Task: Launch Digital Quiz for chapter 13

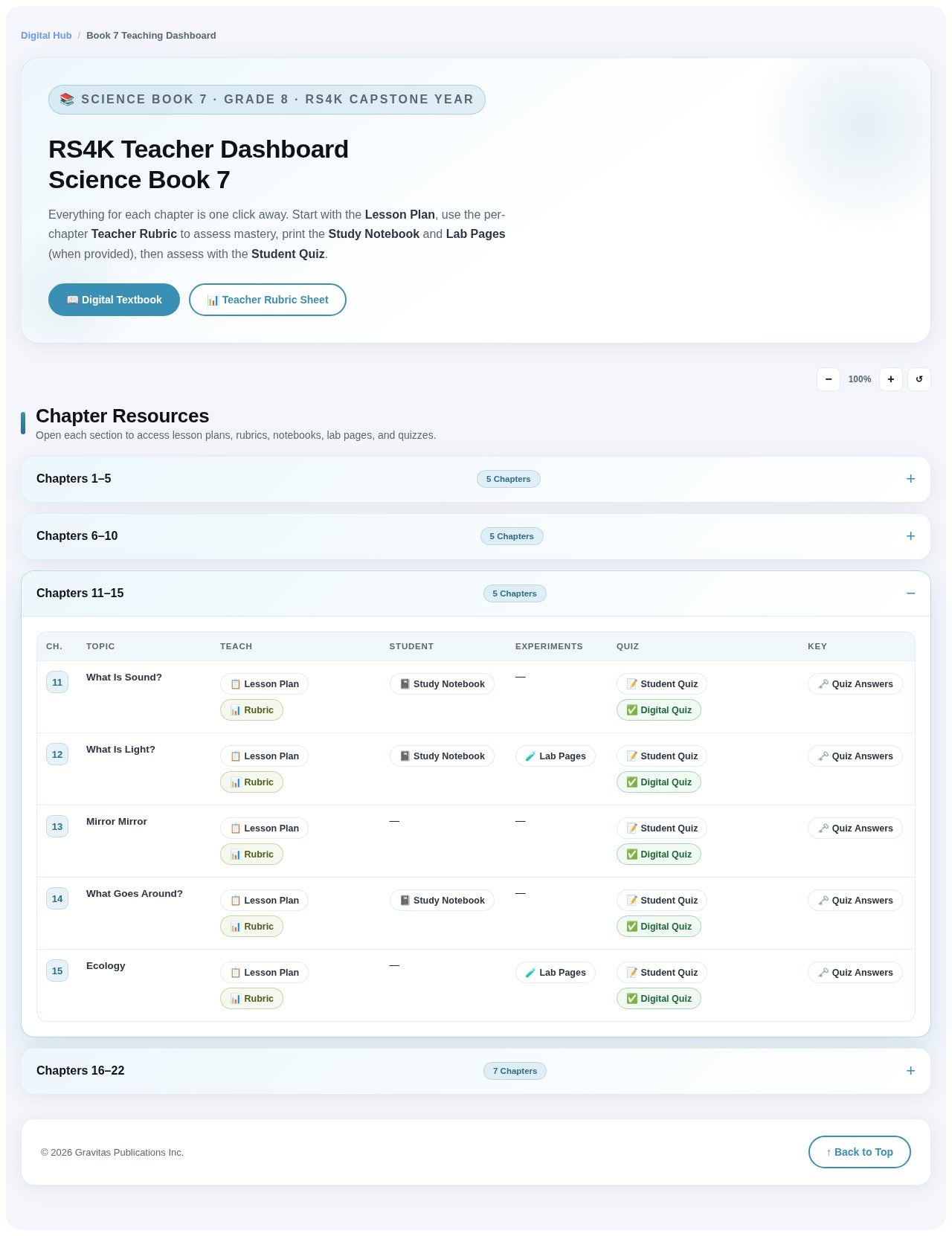Action: pos(659,854)
